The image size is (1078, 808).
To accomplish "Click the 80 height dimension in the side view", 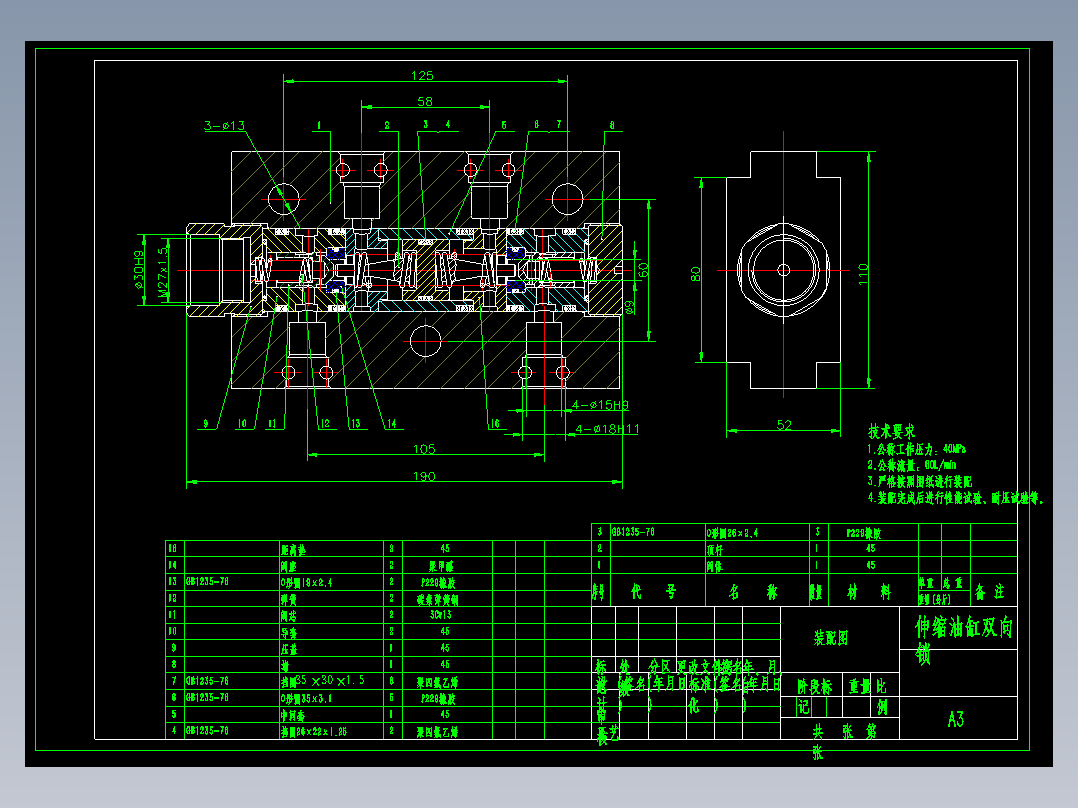I will click(695, 274).
